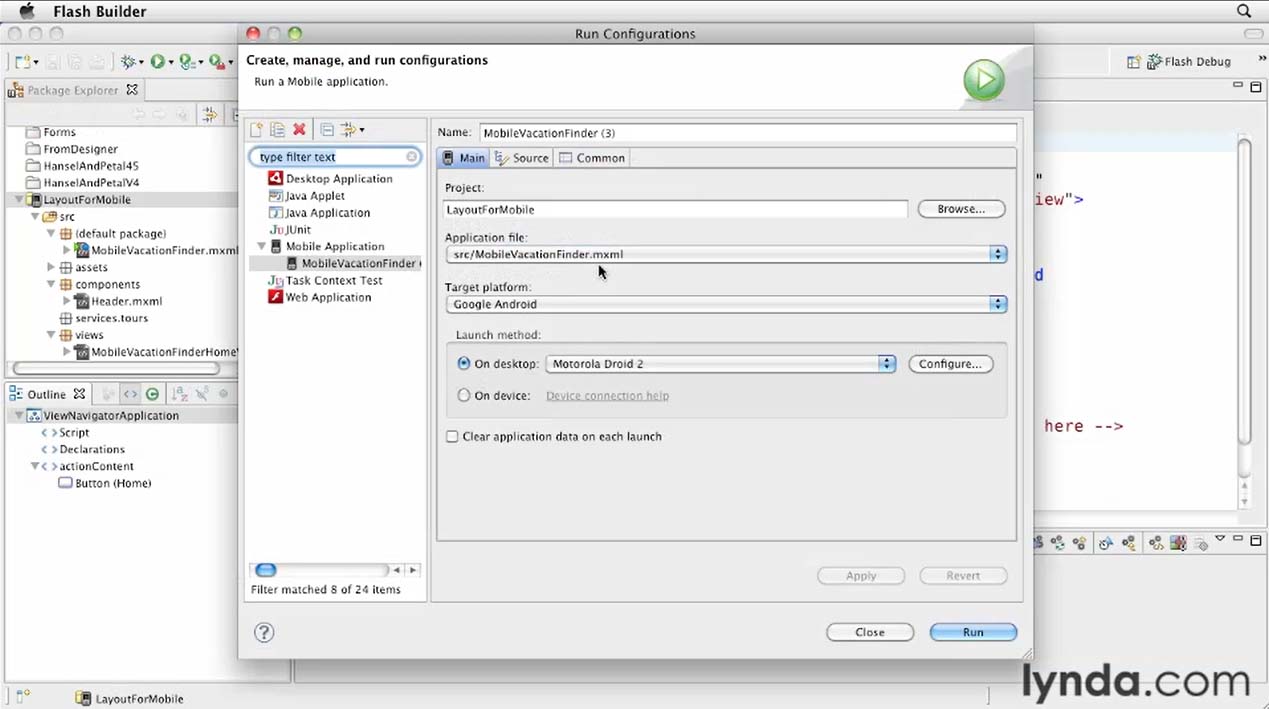
Task: Select Task Context Test configuration type
Action: pyautogui.click(x=325, y=281)
